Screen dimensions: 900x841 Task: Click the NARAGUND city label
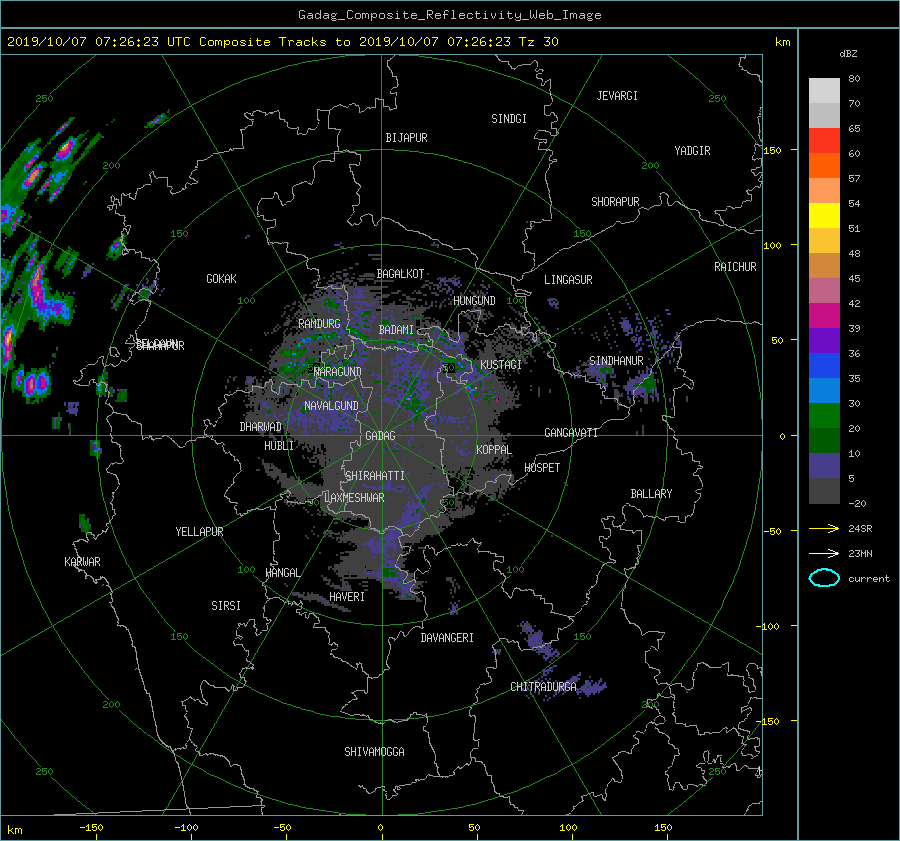click(x=338, y=371)
